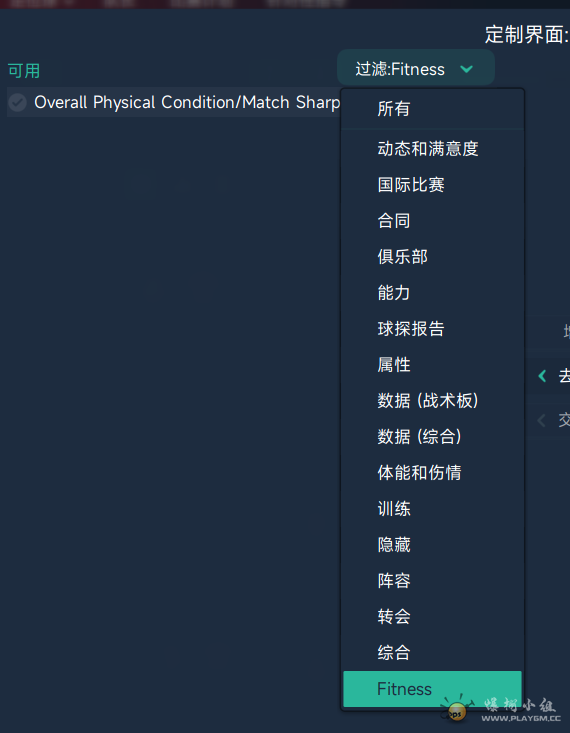Select the highlighted Fitness option
570x733 pixels.
click(433, 689)
